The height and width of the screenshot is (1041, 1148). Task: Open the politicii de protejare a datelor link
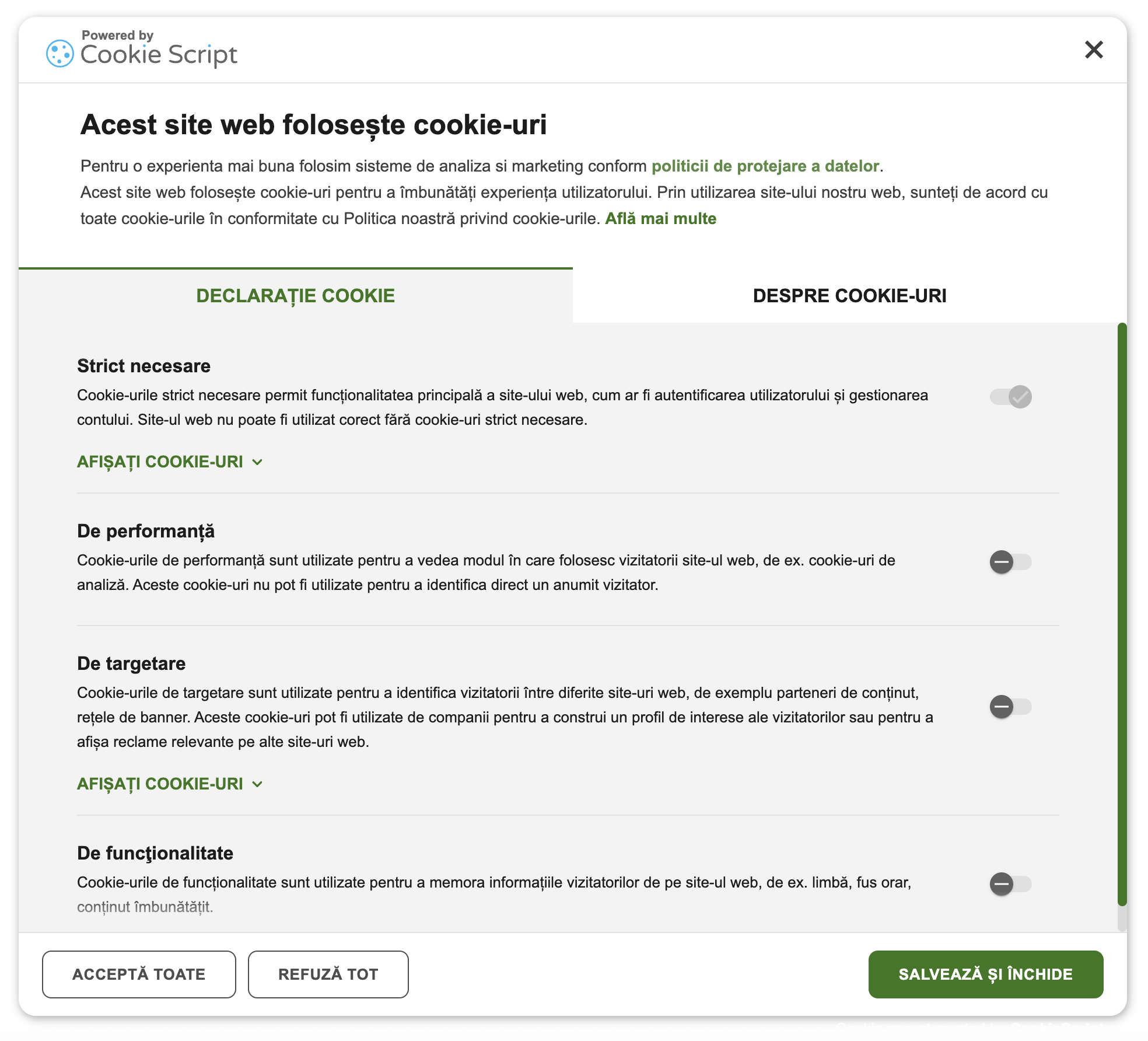765,166
